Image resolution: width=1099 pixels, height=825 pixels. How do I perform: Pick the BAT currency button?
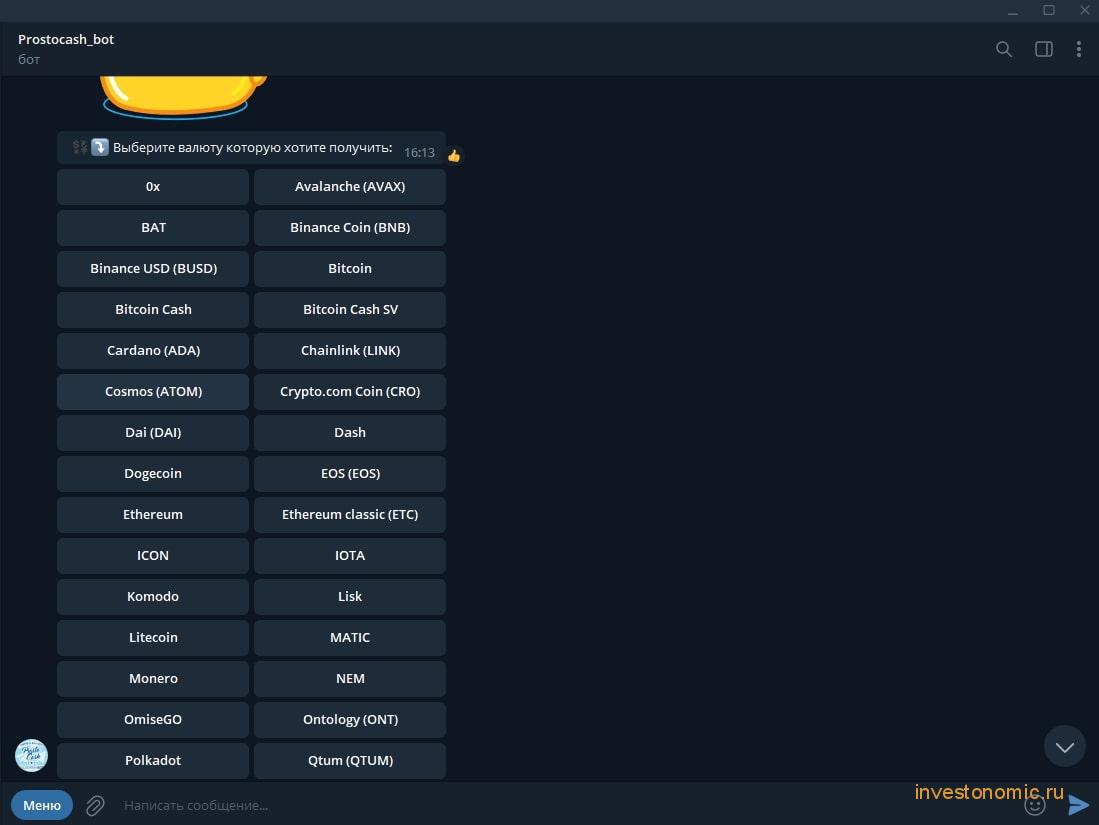153,228
